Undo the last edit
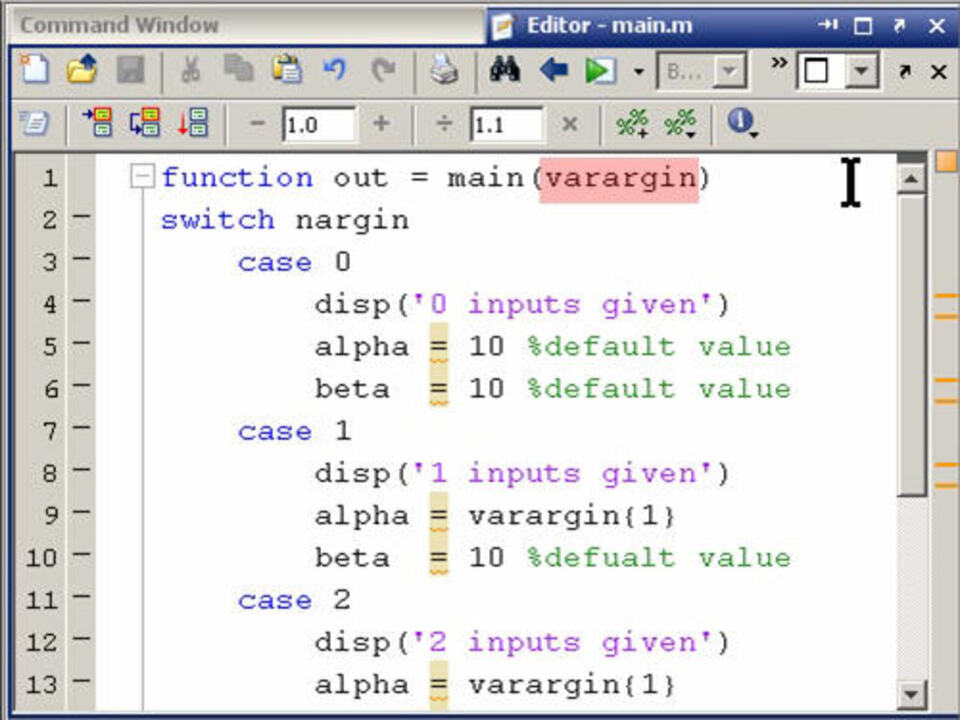The width and height of the screenshot is (960, 720). tap(335, 70)
